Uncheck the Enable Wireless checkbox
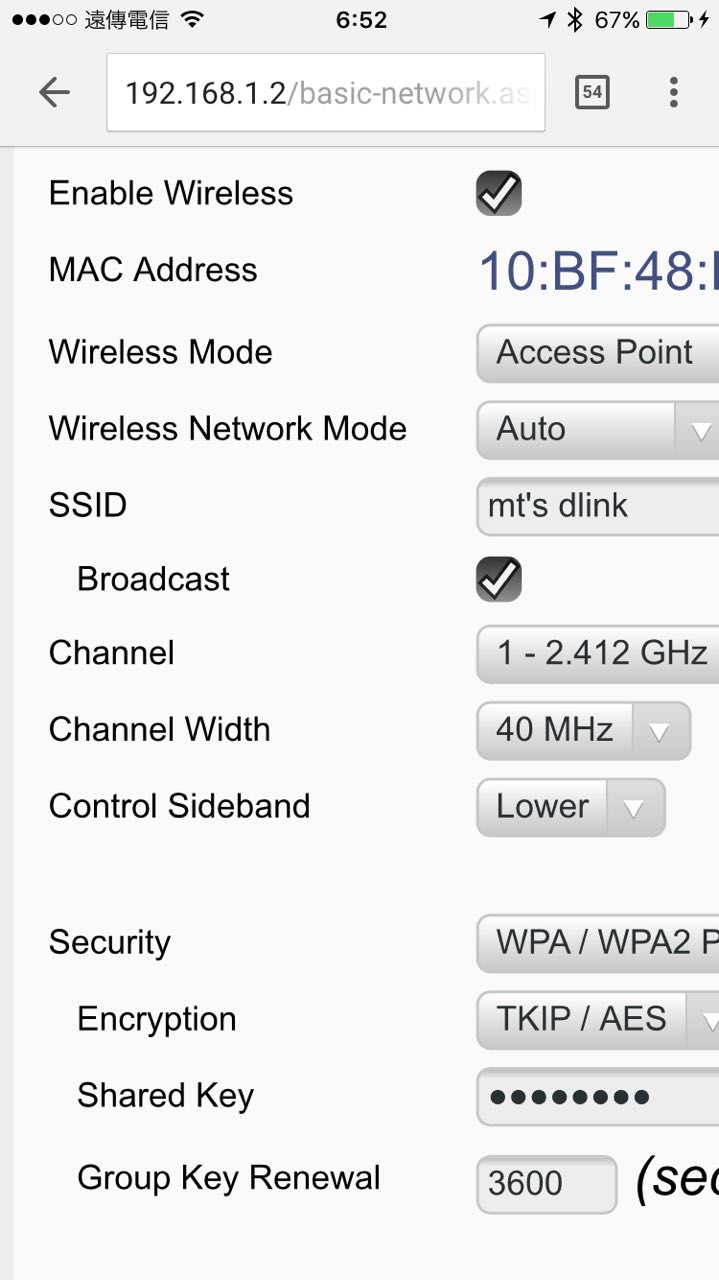This screenshot has width=719, height=1280. [498, 193]
